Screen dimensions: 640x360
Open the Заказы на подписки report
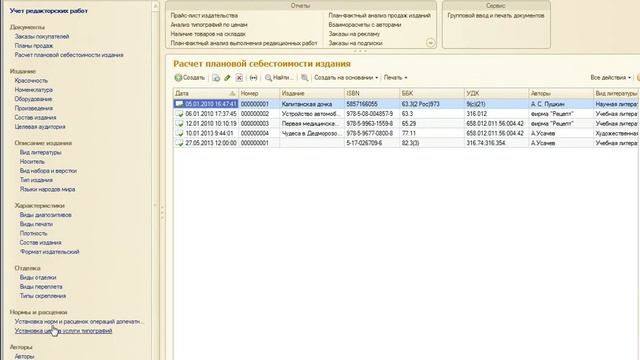pyautogui.click(x=356, y=43)
